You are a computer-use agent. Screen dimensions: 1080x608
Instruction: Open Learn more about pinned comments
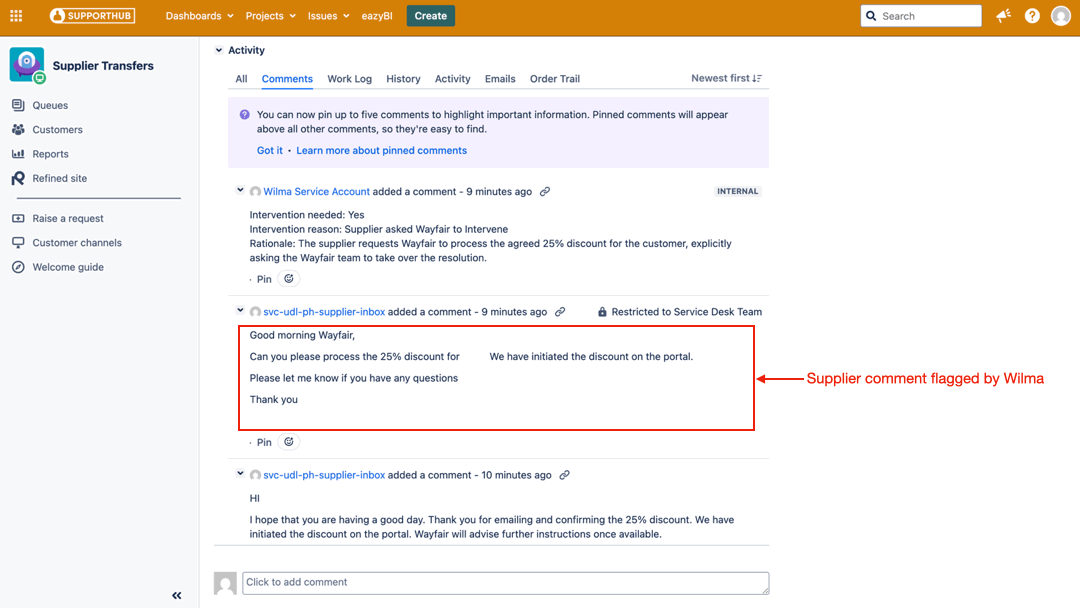tap(381, 149)
